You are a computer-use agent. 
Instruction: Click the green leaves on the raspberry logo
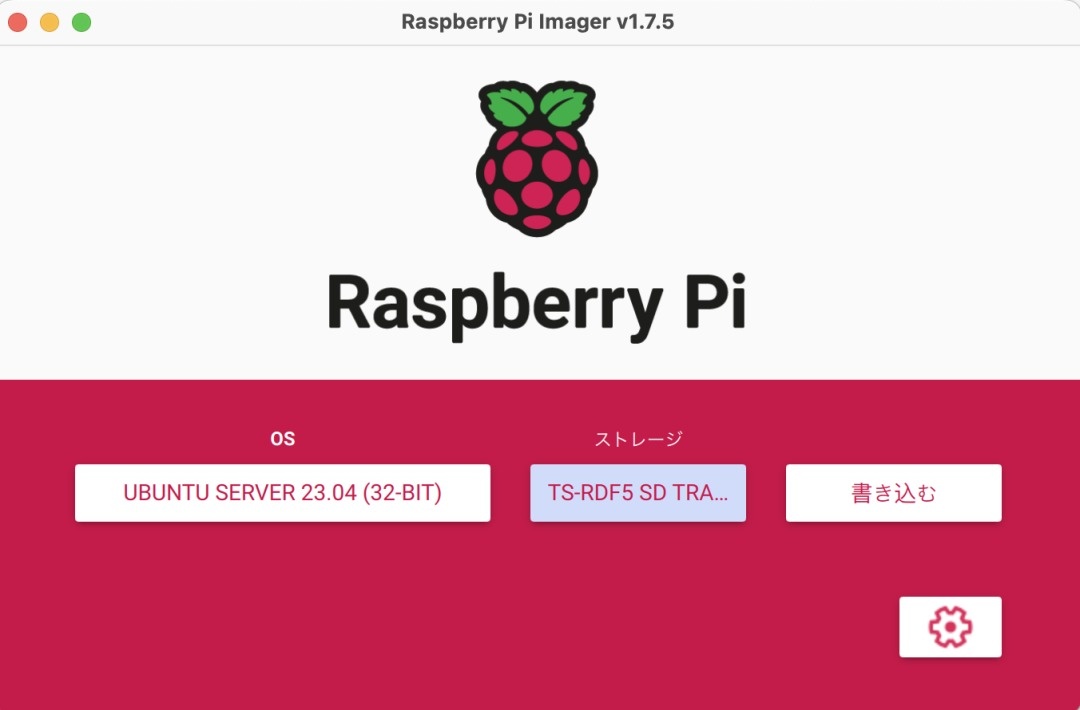click(537, 105)
